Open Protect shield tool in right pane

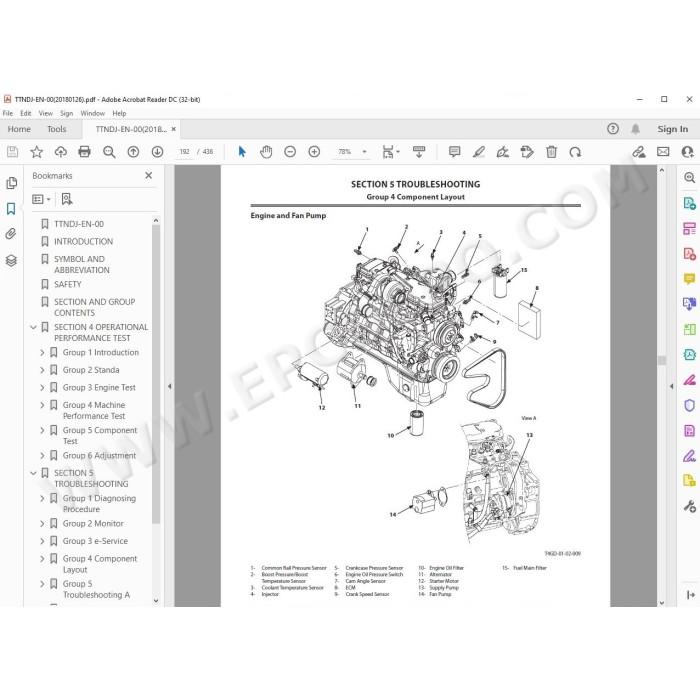point(689,405)
